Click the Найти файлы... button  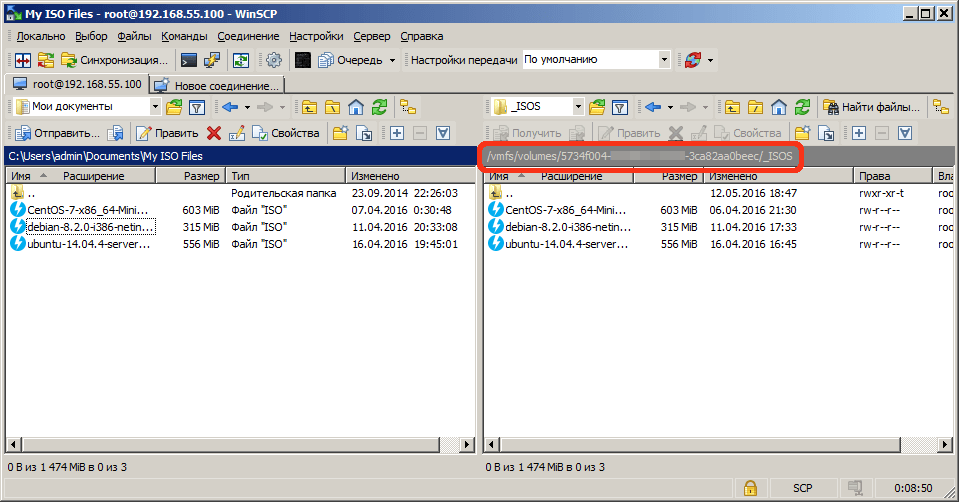[872, 107]
